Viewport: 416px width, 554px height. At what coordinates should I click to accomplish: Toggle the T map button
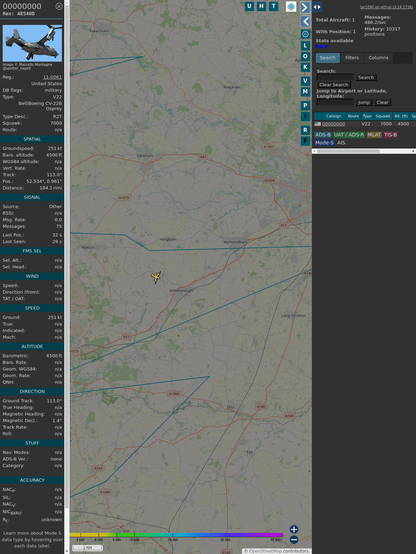[273, 6]
